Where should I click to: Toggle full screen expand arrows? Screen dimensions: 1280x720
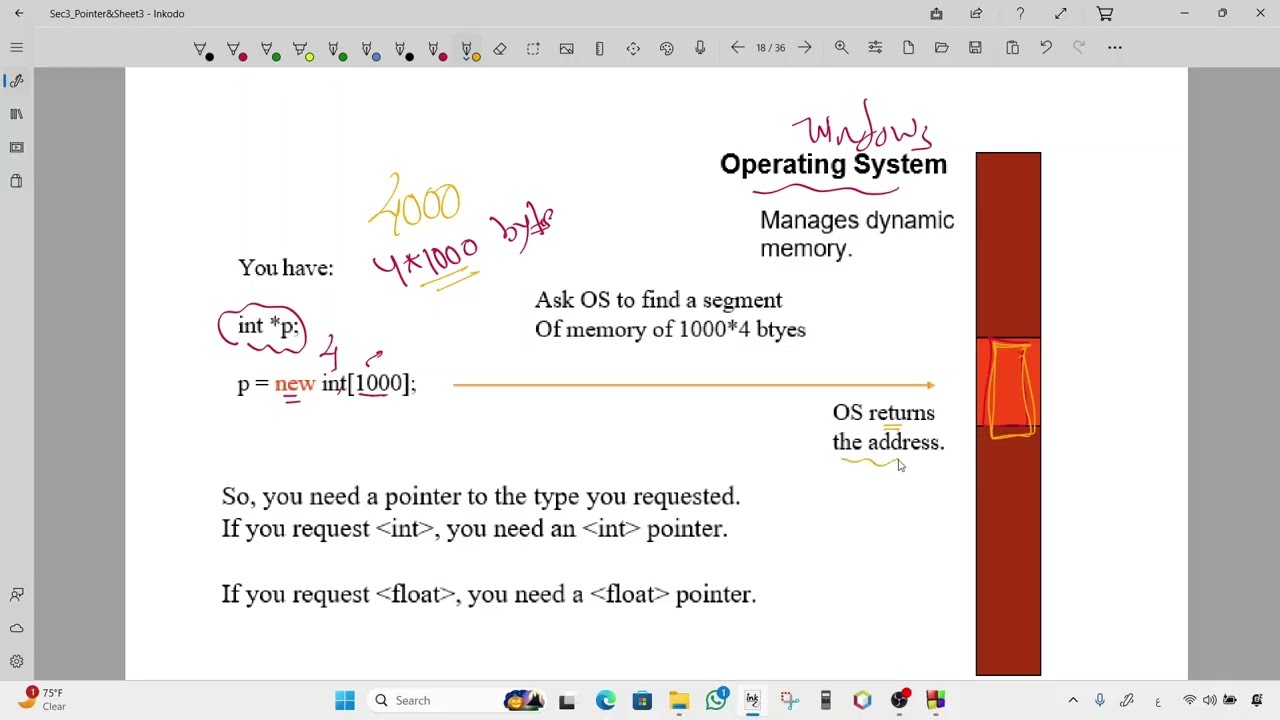coord(1061,14)
